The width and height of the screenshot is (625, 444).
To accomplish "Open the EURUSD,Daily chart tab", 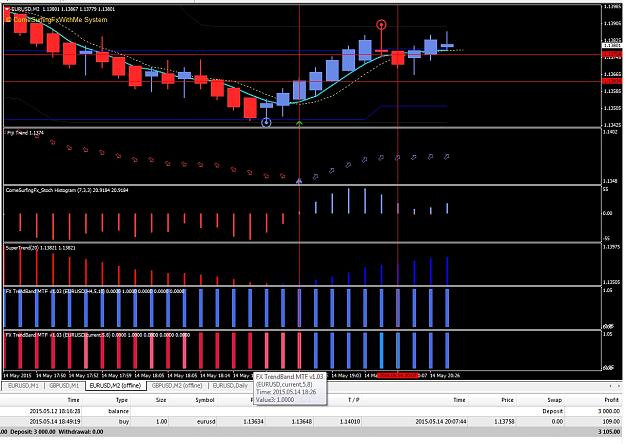I will (230, 386).
